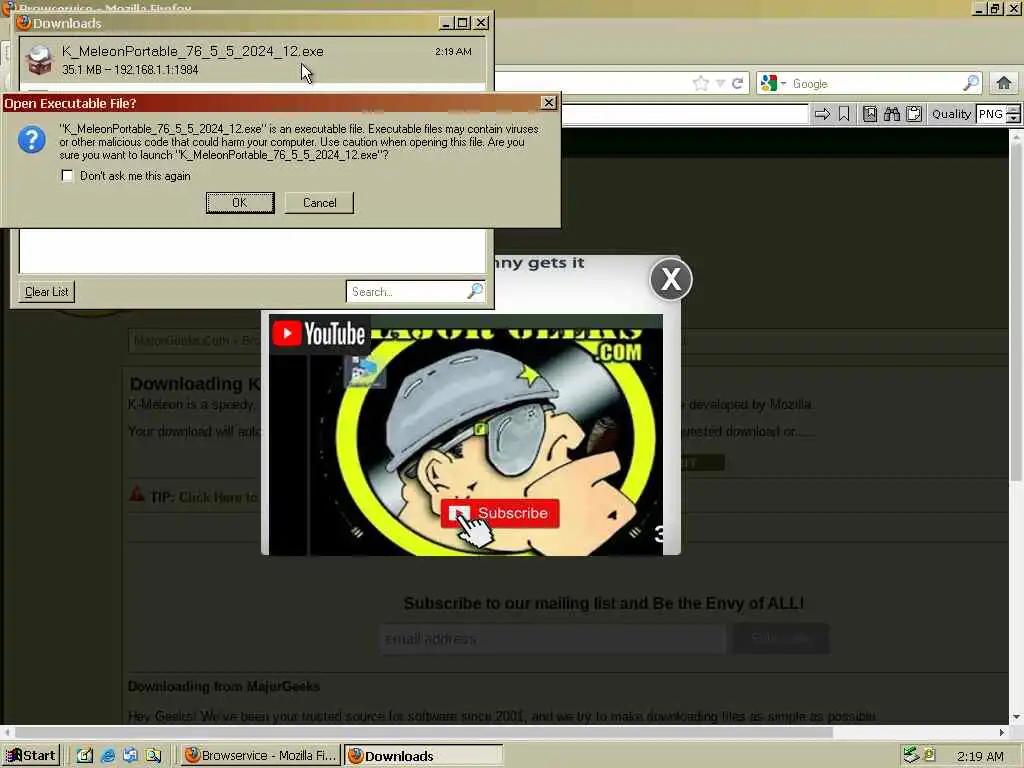Click the magnifier in the Google search bar
Screen dimensions: 1024x768
tap(971, 83)
